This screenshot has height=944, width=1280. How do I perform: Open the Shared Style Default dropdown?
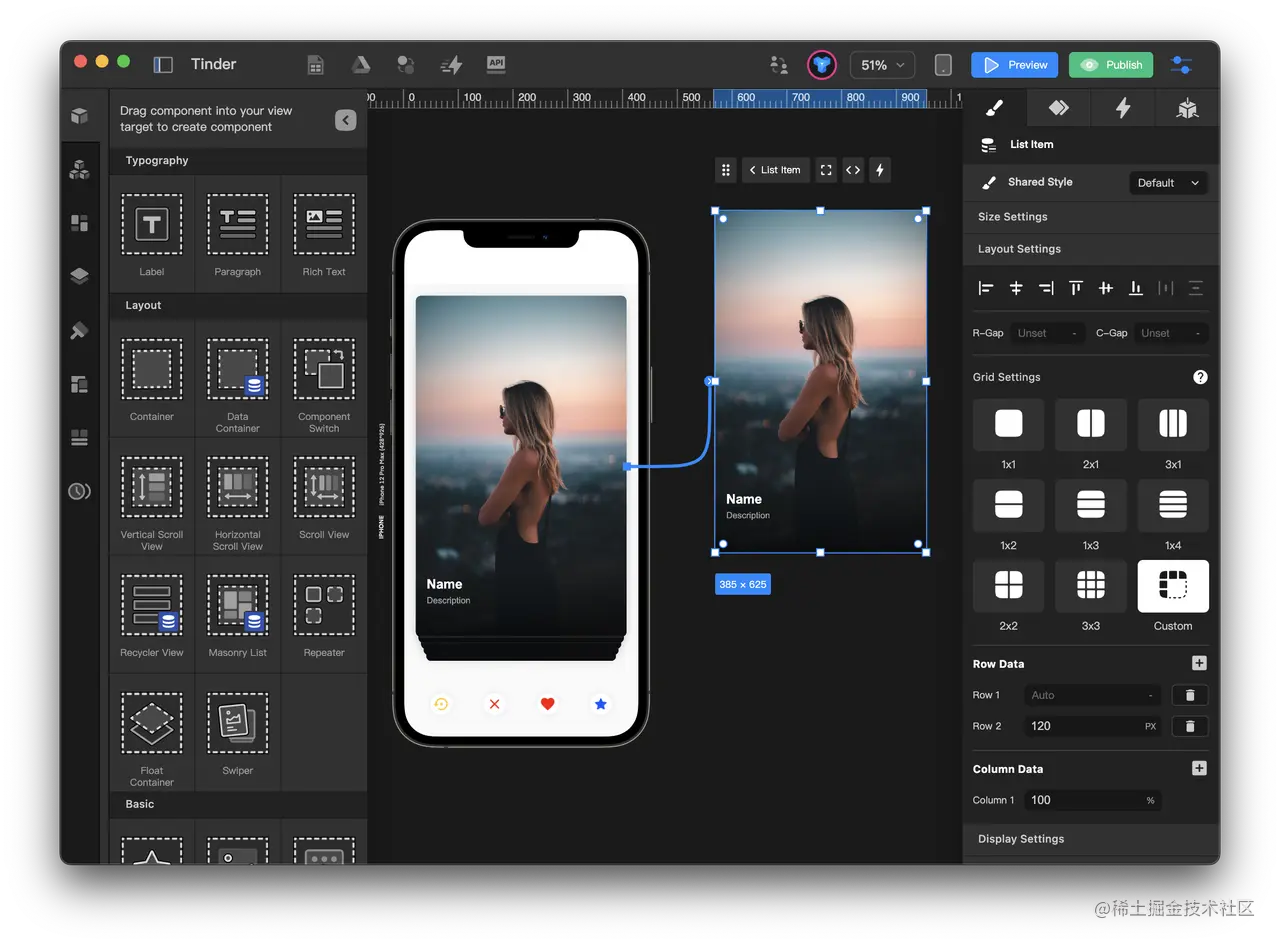pyautogui.click(x=1168, y=183)
